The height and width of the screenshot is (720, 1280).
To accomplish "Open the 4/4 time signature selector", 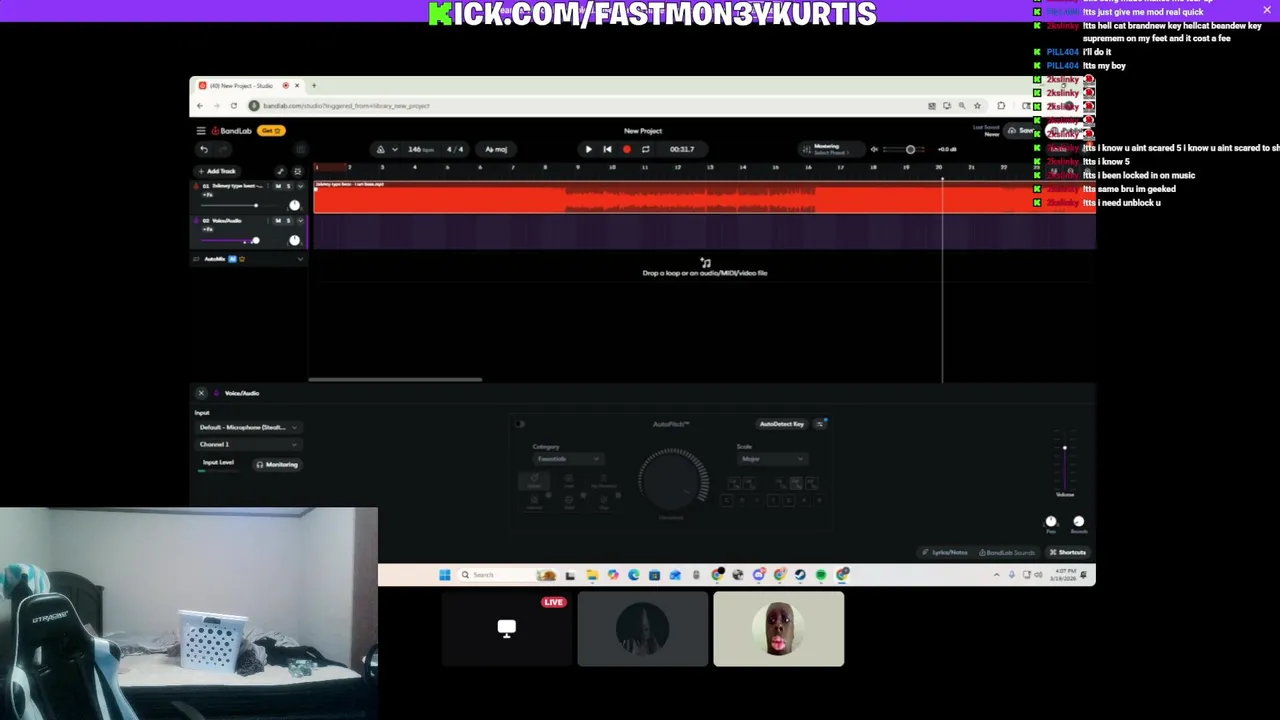I will tap(455, 150).
